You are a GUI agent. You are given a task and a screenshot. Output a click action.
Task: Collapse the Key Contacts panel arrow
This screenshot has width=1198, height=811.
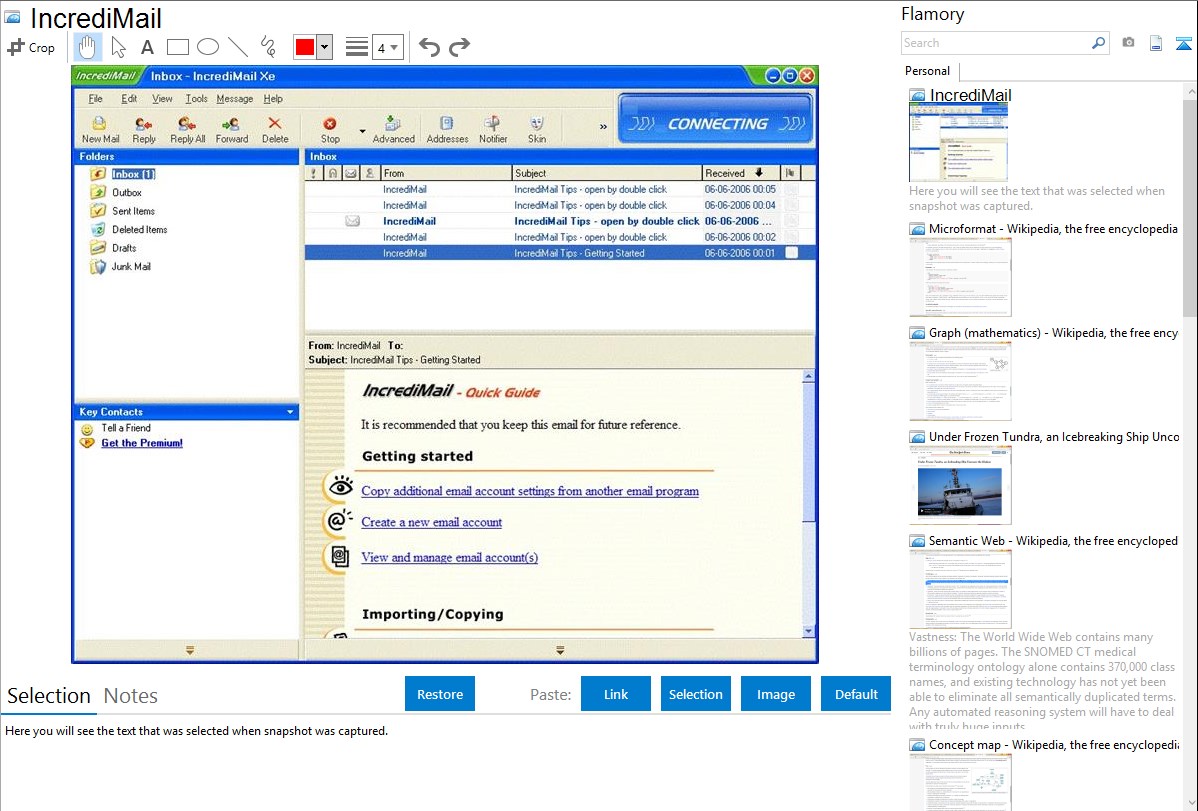[x=290, y=412]
